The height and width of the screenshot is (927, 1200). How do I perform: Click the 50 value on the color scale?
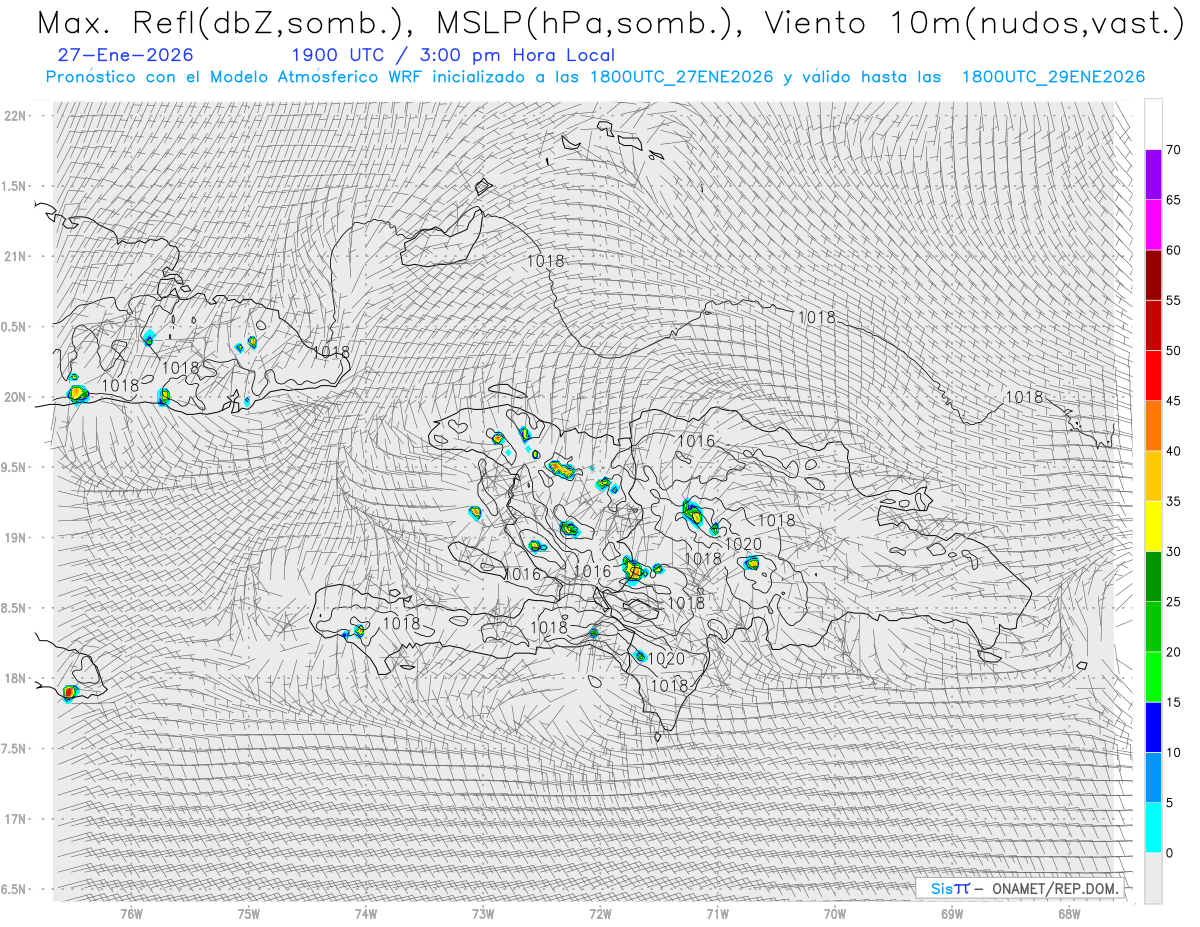pos(1173,351)
